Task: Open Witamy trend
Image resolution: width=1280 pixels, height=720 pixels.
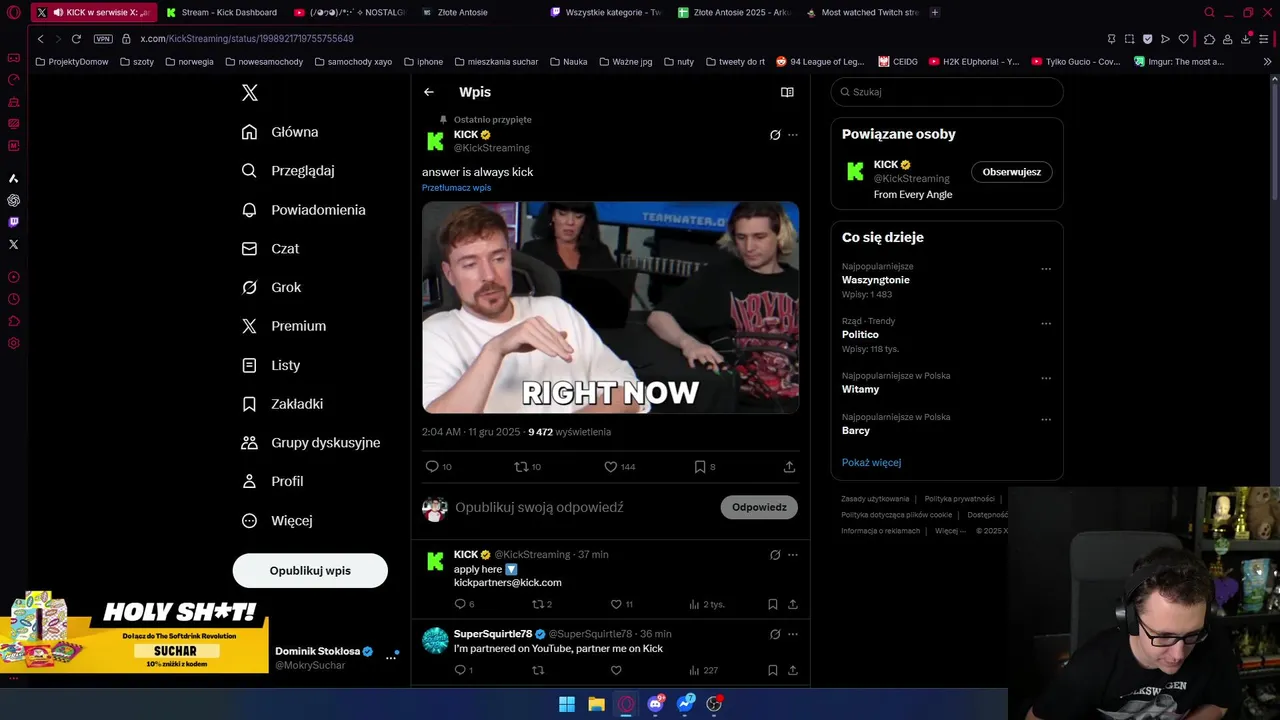Action: [x=860, y=389]
